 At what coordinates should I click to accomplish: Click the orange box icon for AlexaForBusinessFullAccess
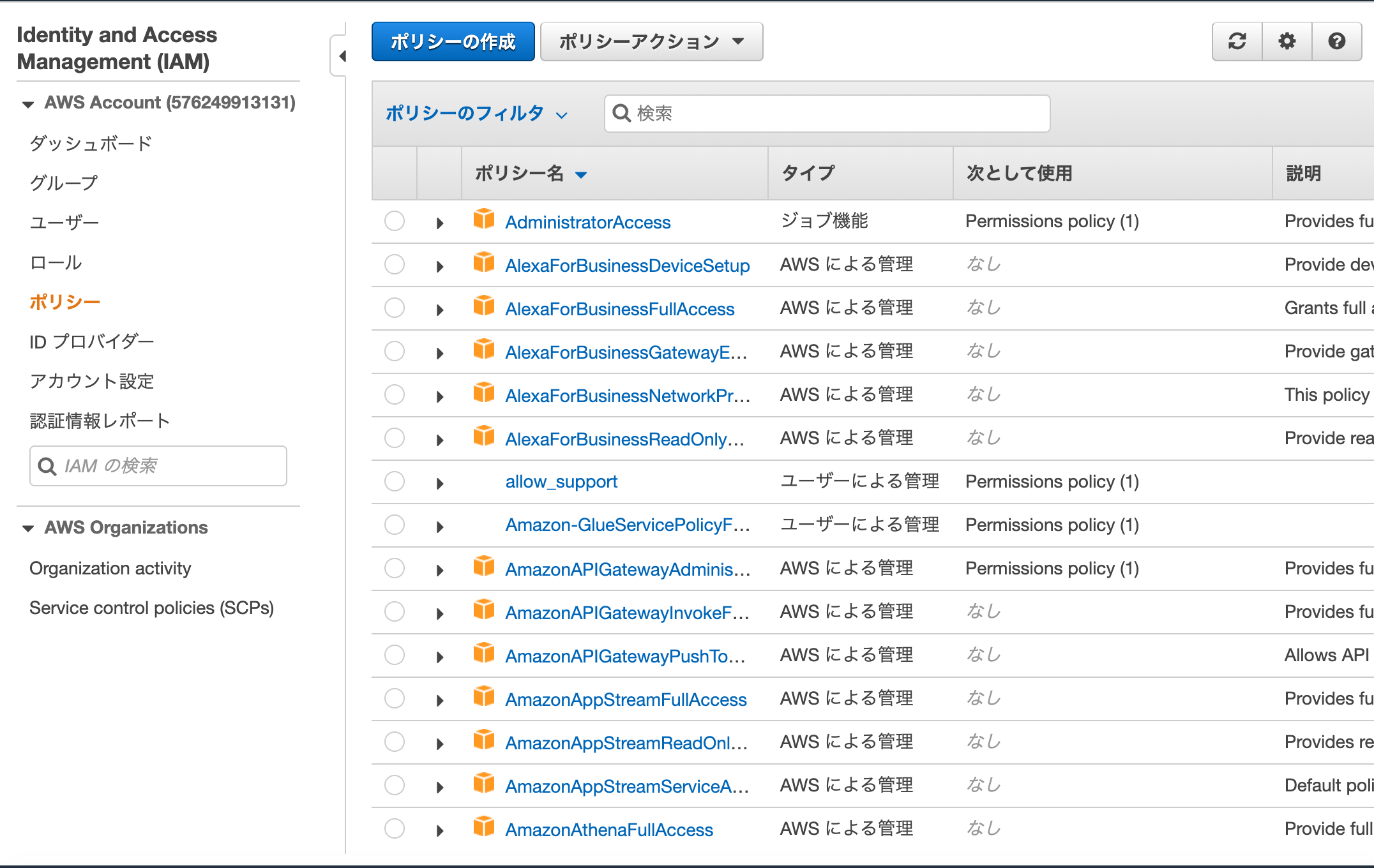pos(484,305)
